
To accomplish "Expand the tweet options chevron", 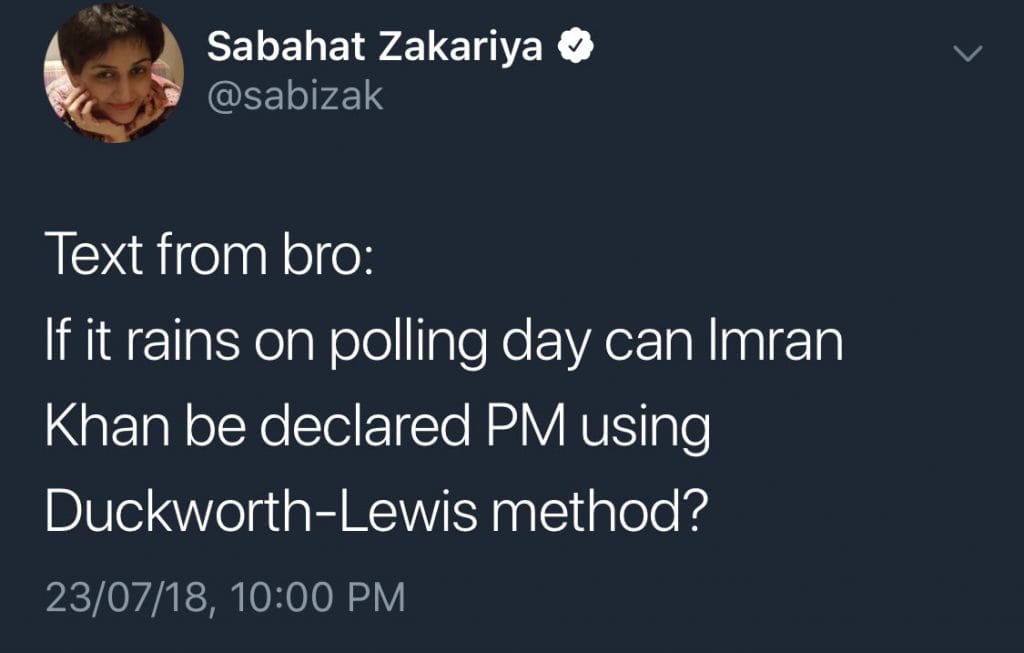I will pyautogui.click(x=967, y=54).
